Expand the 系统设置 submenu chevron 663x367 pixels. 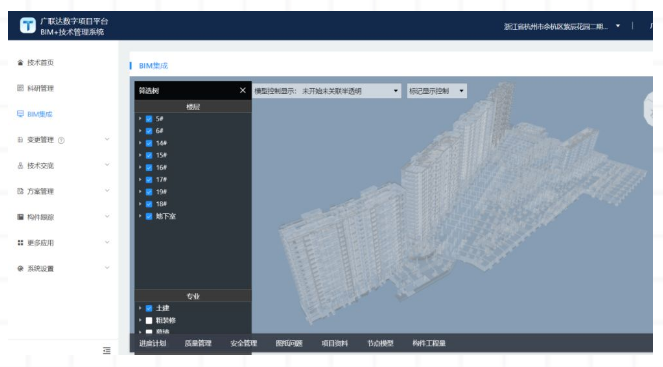tap(107, 268)
